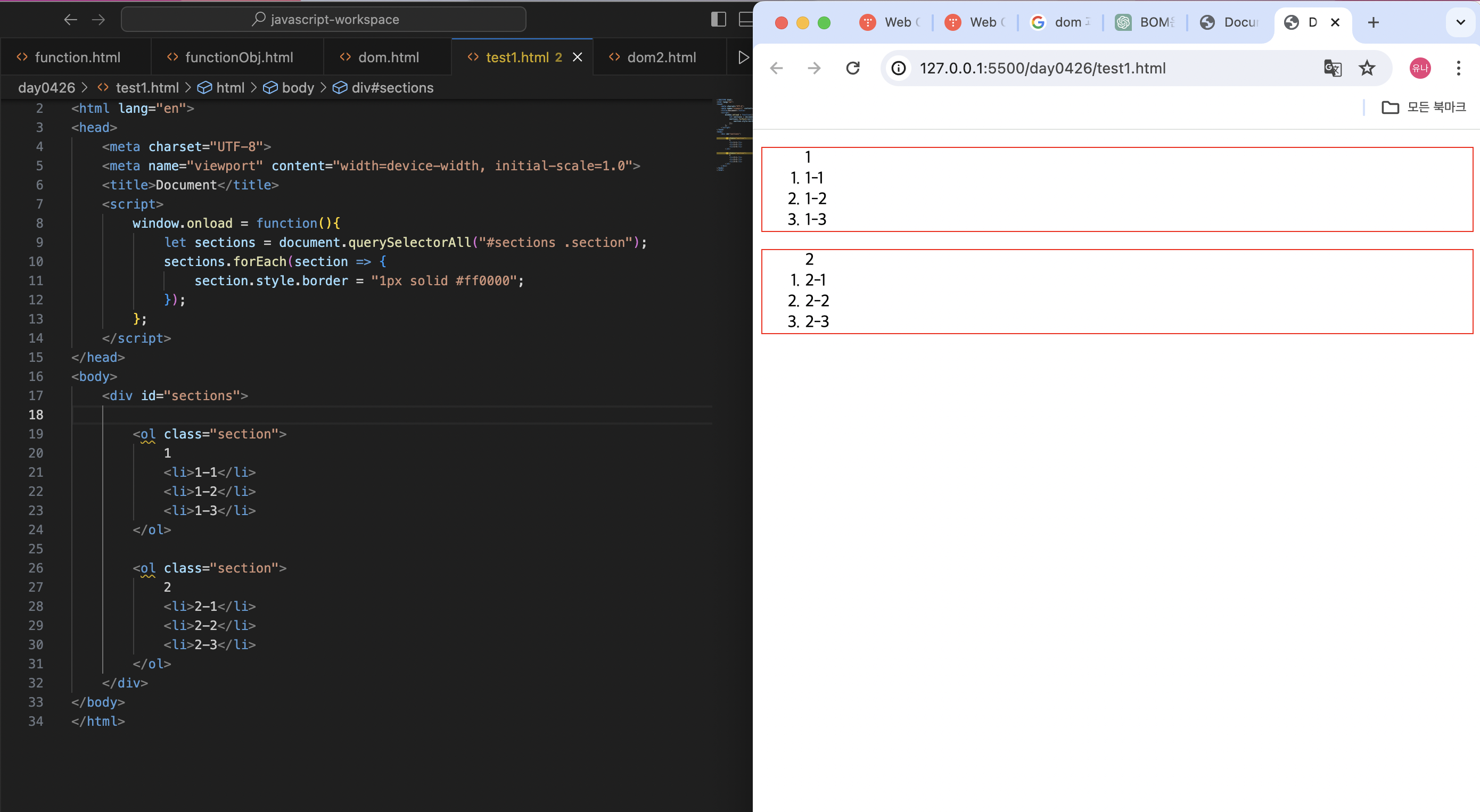This screenshot has height=812, width=1480.
Task: Switch to functionObj.html editor tab
Action: point(239,57)
